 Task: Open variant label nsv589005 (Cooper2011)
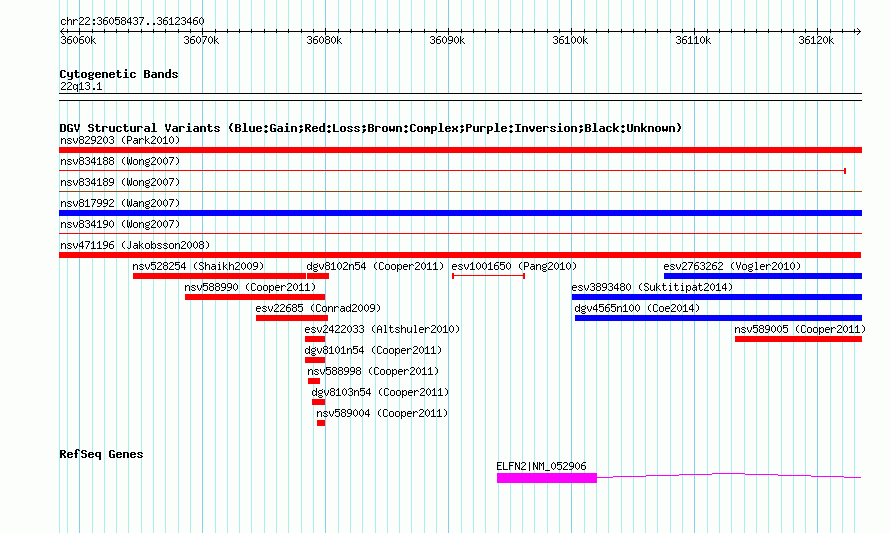point(800,329)
